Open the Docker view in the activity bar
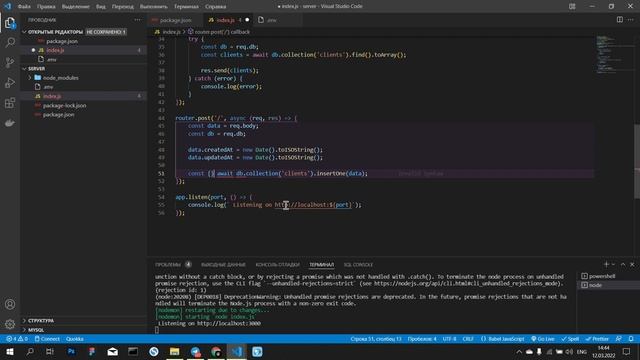Viewport: 640px width, 360px height. (10, 123)
